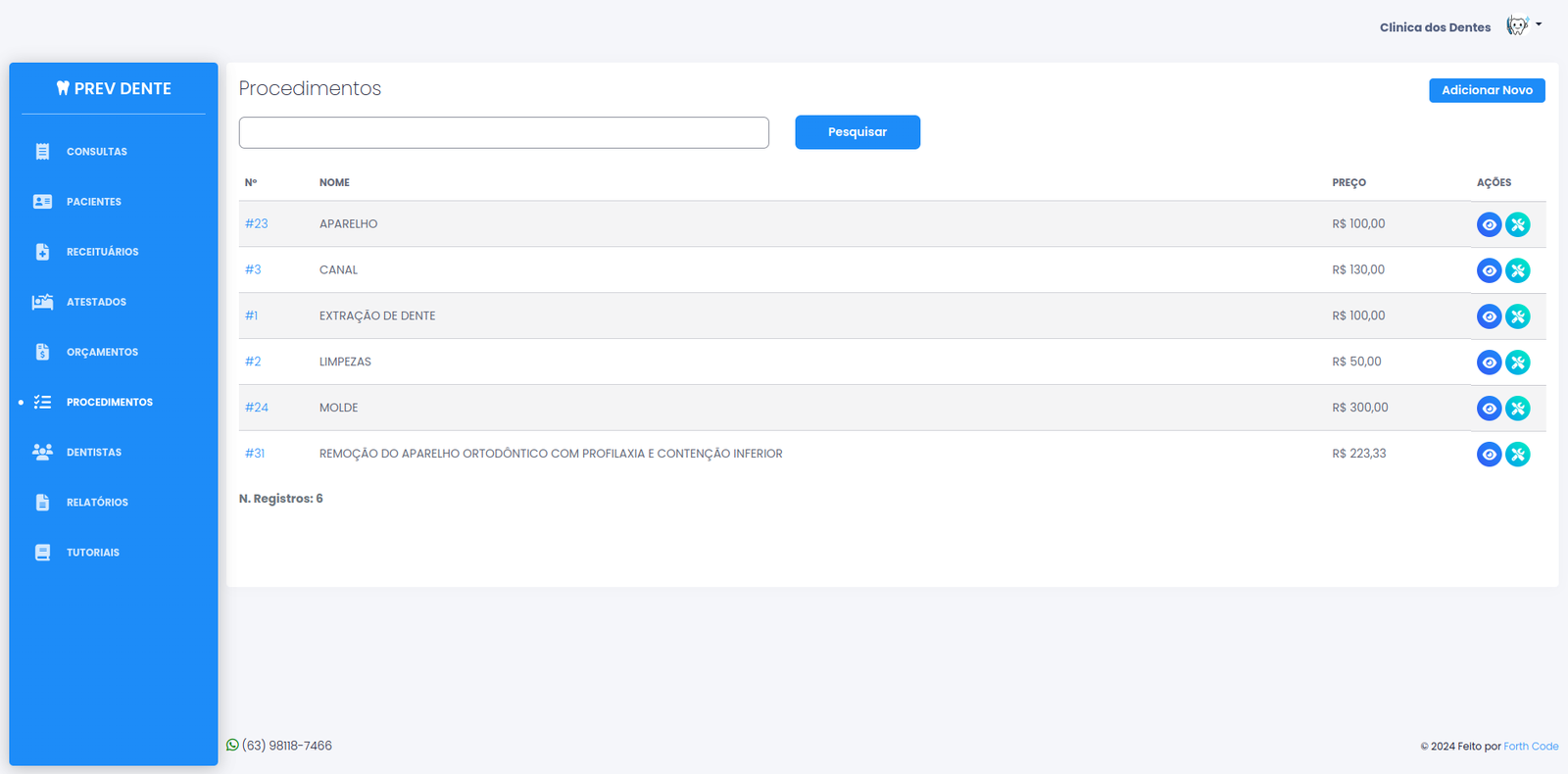Expand the Clinica dos Dentes user dropdown
This screenshot has width=1568, height=774.
[x=1524, y=26]
